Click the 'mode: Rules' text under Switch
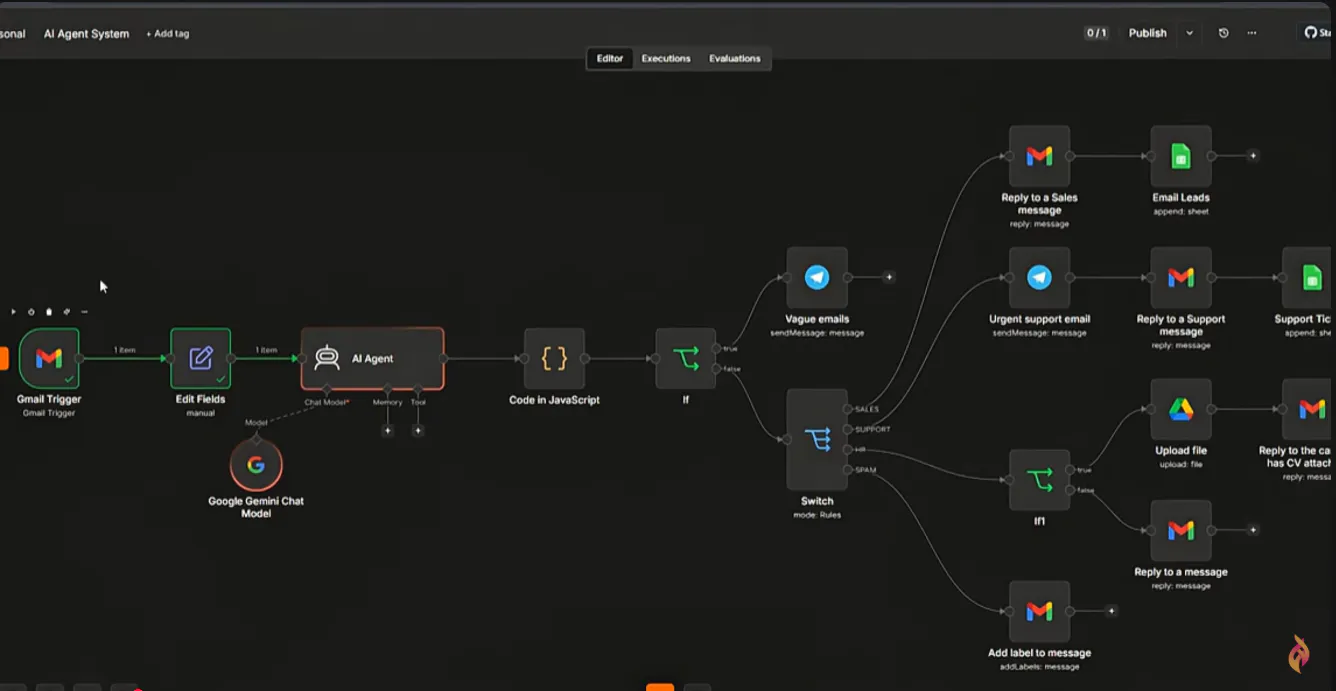The image size is (1336, 691). click(x=817, y=515)
